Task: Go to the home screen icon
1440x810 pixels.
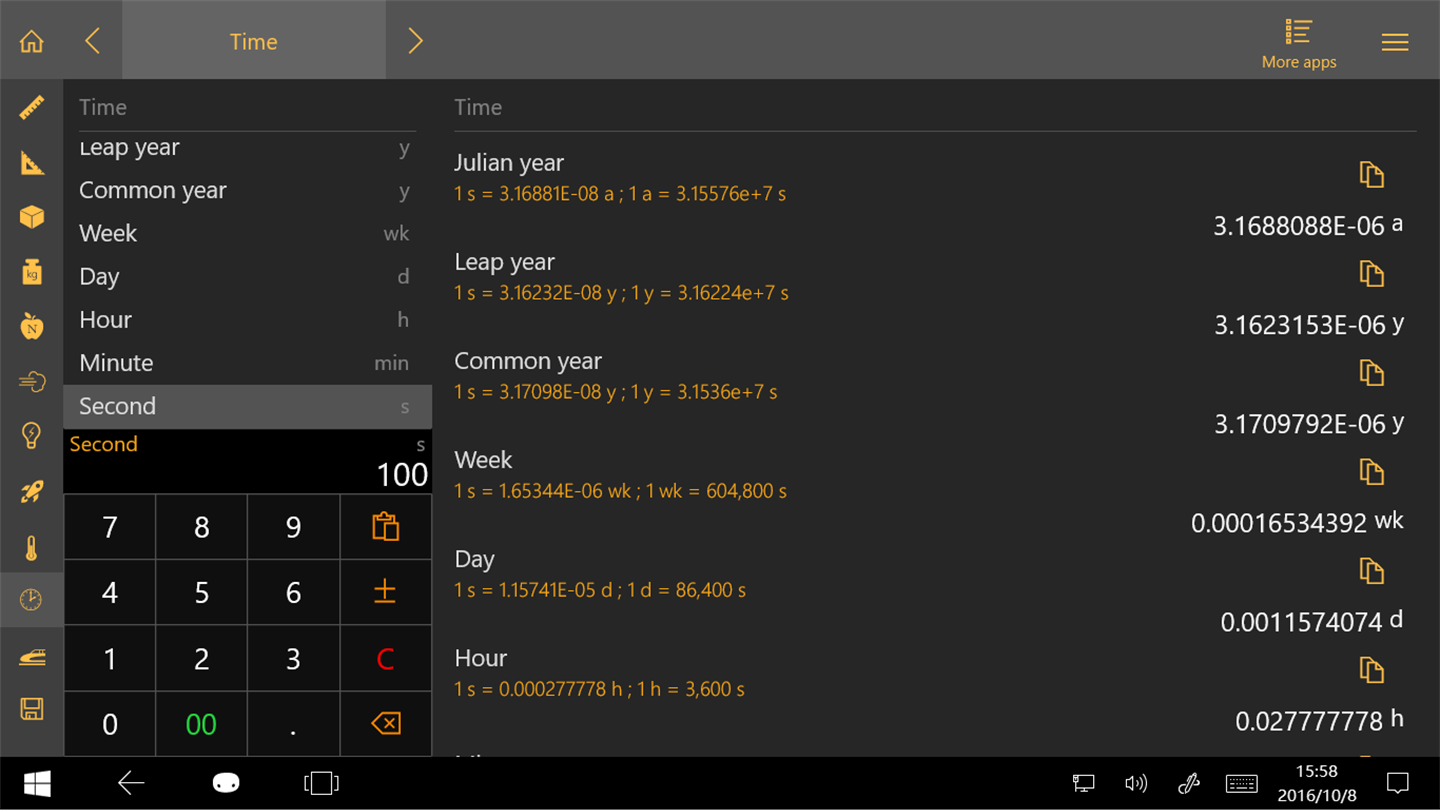Action: click(32, 42)
